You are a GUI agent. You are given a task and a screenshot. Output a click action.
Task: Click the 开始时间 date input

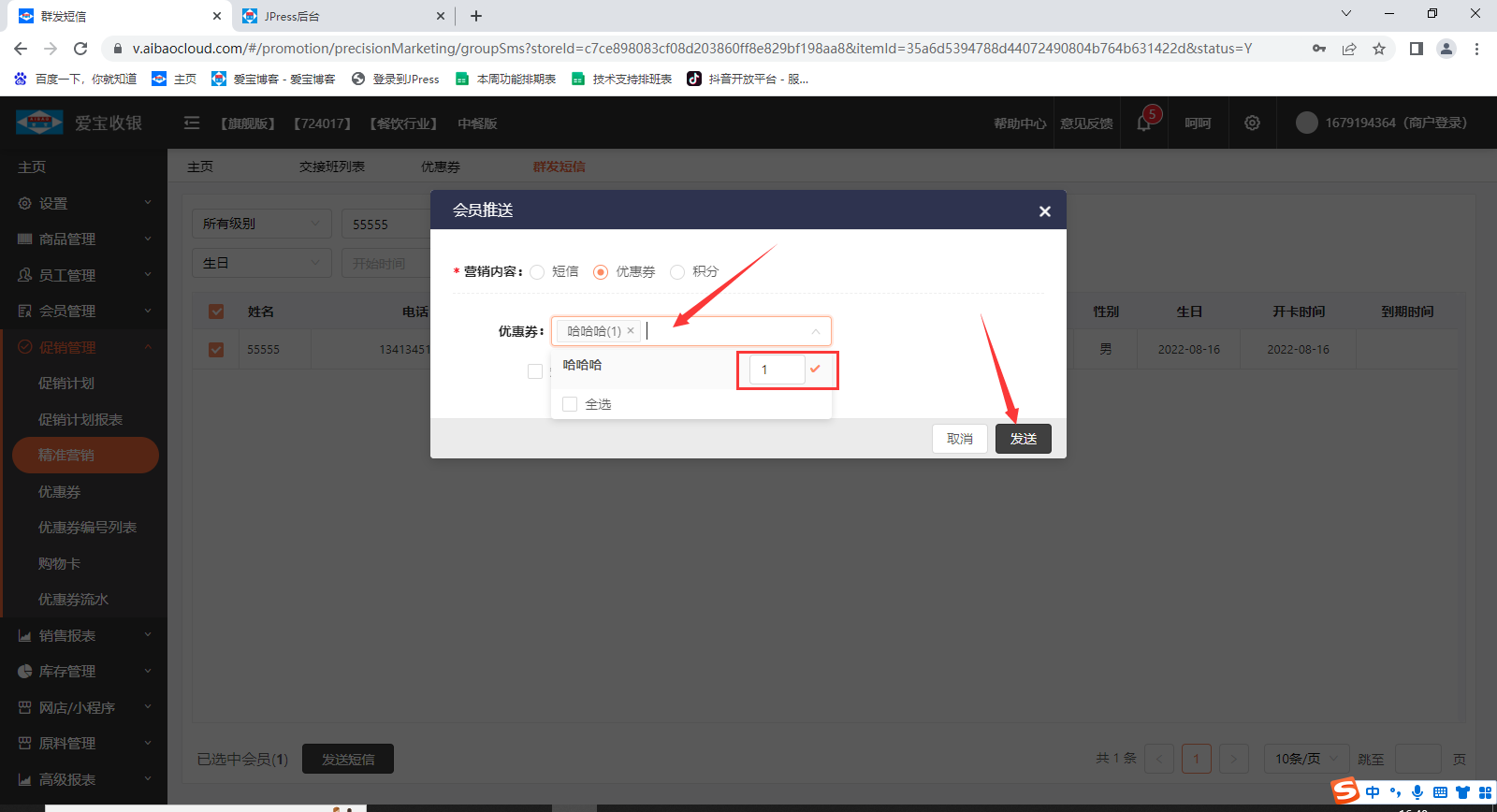385,263
